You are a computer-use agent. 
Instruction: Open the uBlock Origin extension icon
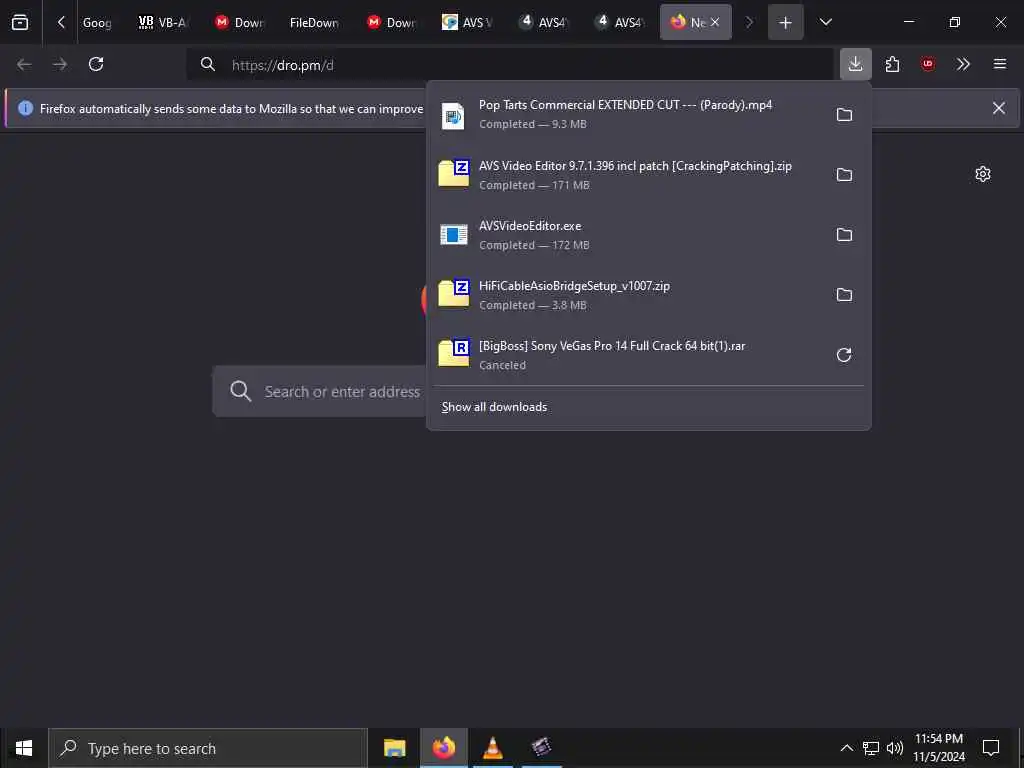[928, 64]
